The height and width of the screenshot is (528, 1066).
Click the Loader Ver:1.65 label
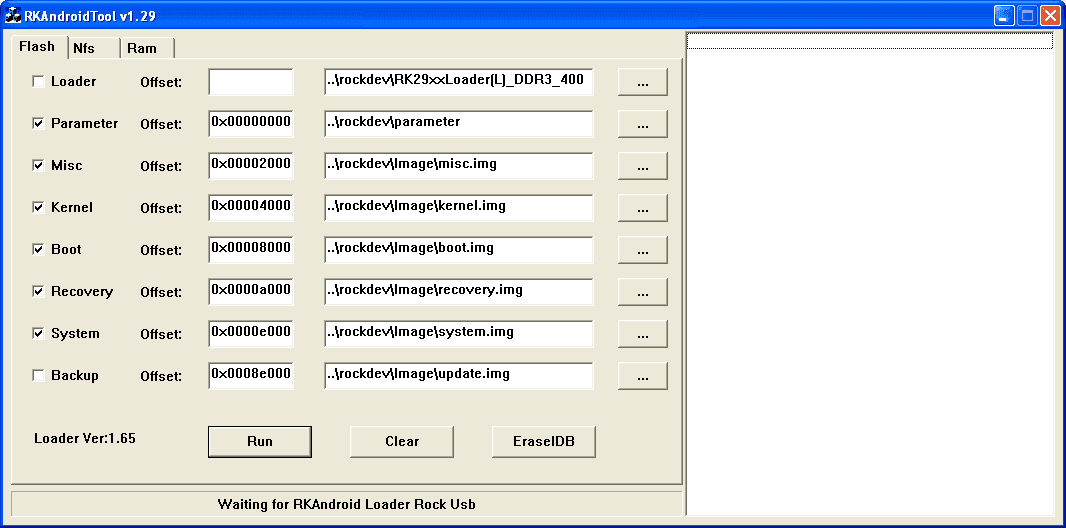click(x=85, y=438)
